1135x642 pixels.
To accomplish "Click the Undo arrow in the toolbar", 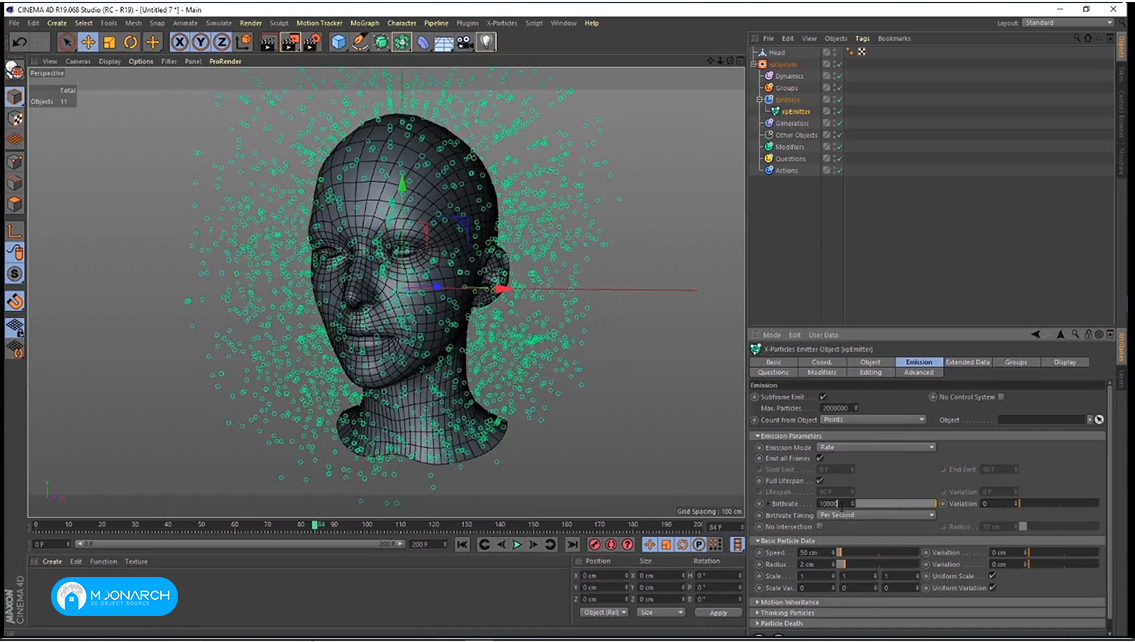I will [x=20, y=42].
